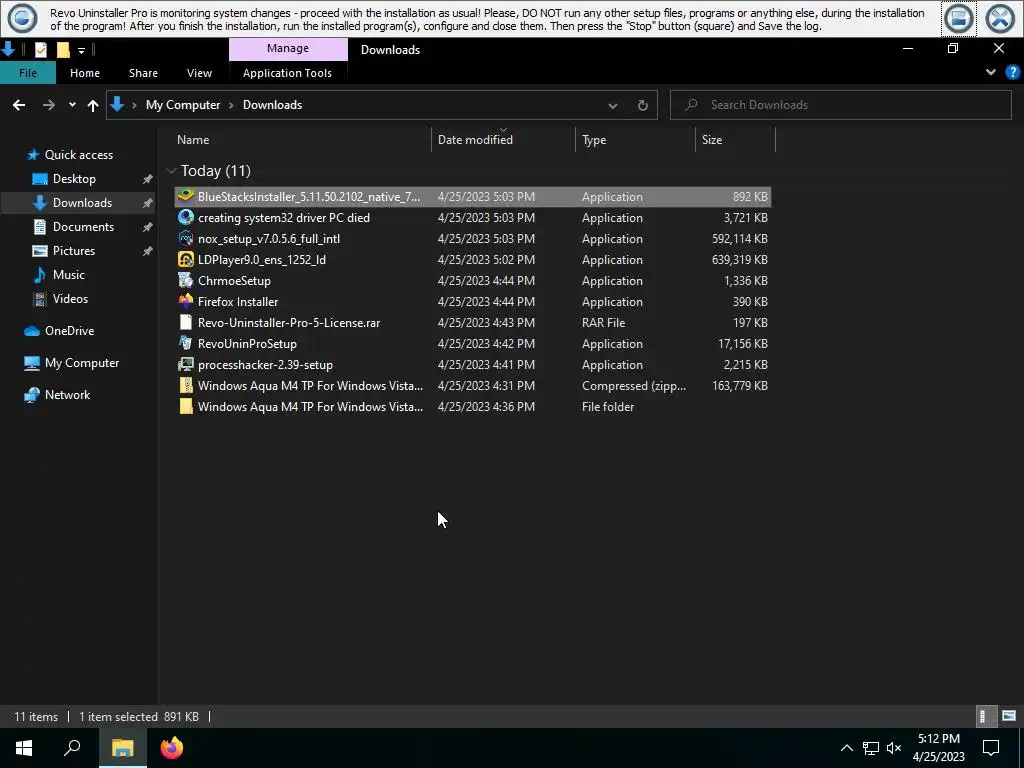Open Videos in the navigation pane
This screenshot has width=1024, height=768.
click(70, 299)
